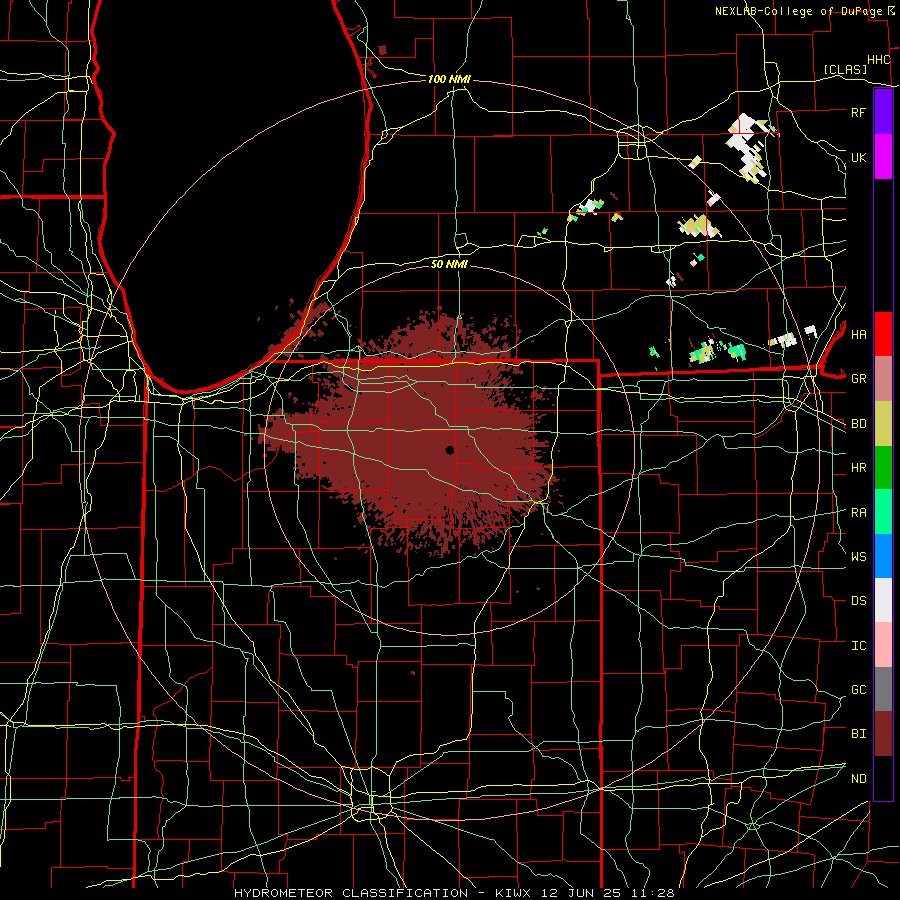
Task: Choose the blue WS legend swatch
Action: tap(883, 556)
